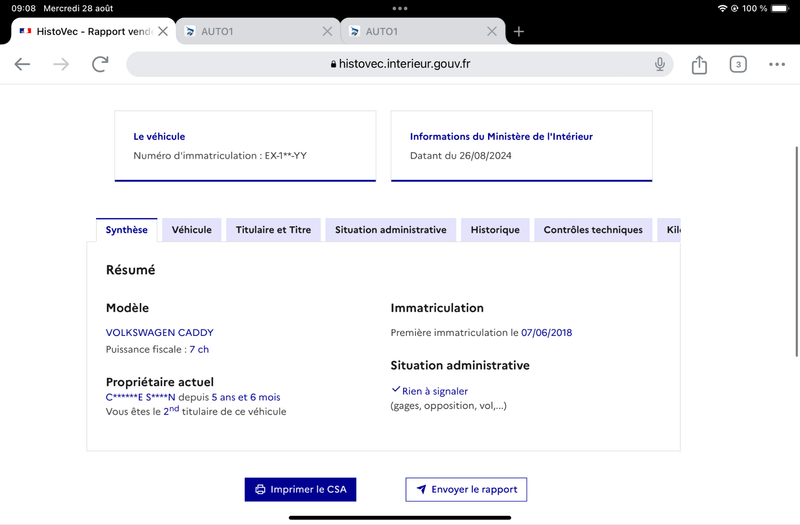Show the open tabs overview (3)

738,64
